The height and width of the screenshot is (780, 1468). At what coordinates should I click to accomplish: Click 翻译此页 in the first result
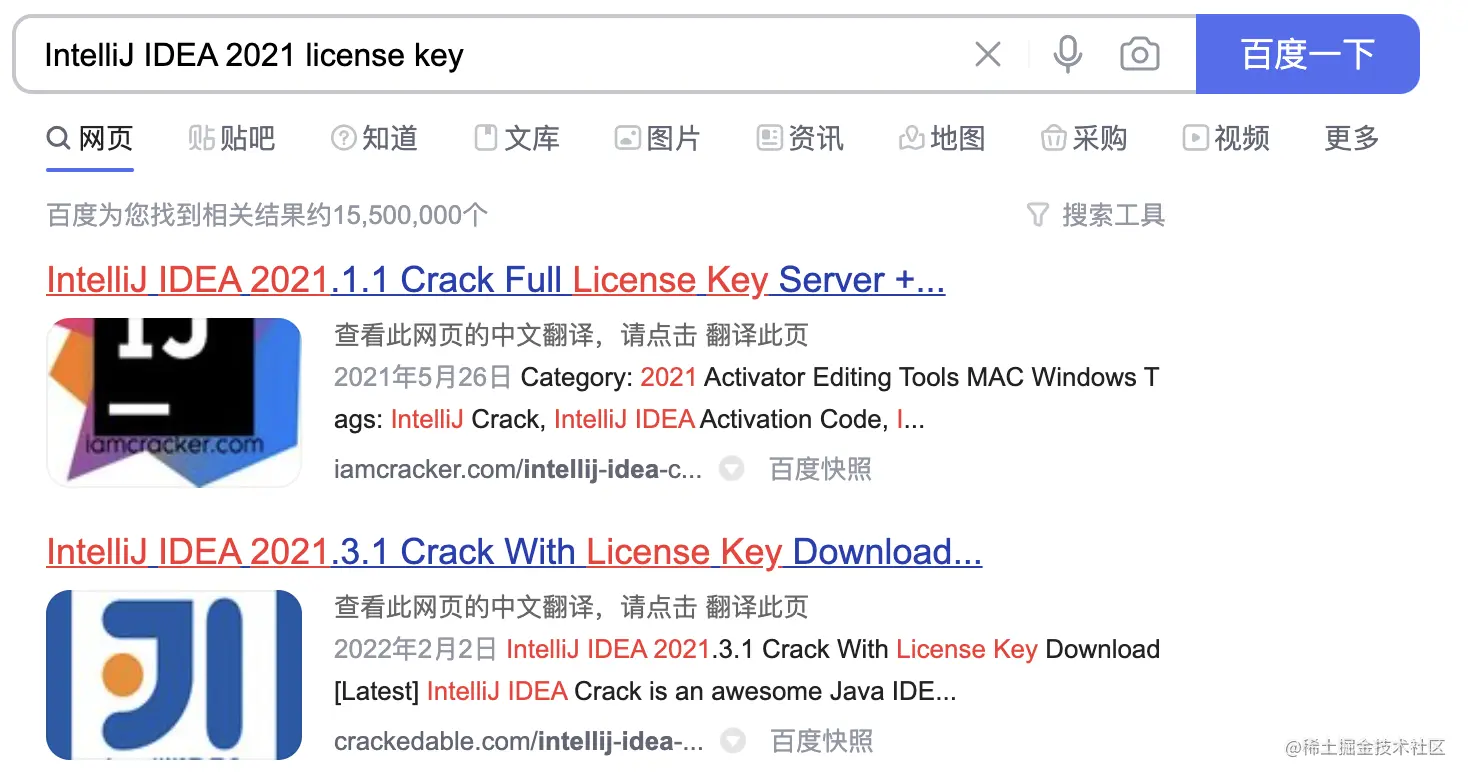click(x=757, y=335)
